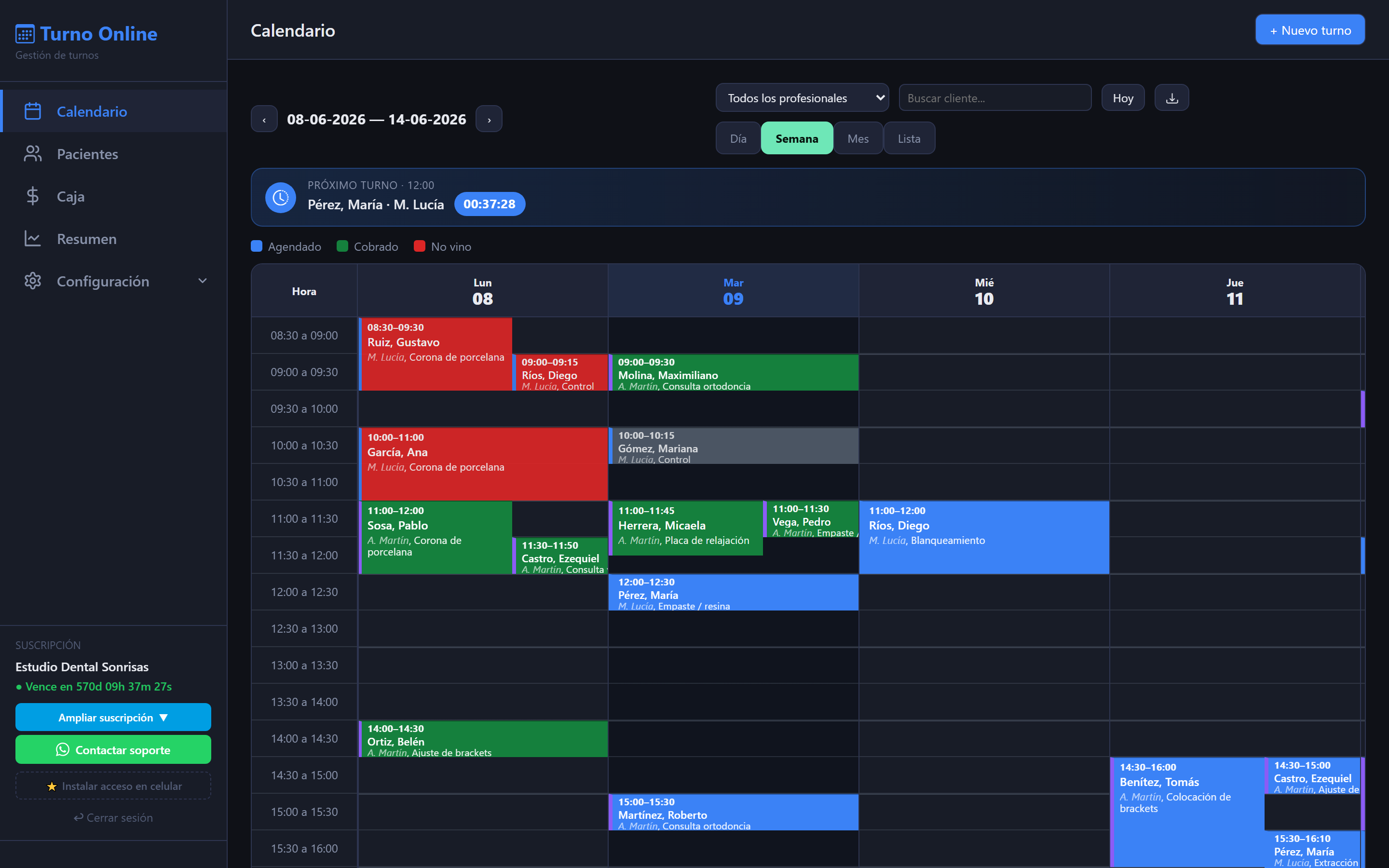1389x868 pixels.
Task: Expand the Ampliar suscripción dropdown button
Action: 113,718
